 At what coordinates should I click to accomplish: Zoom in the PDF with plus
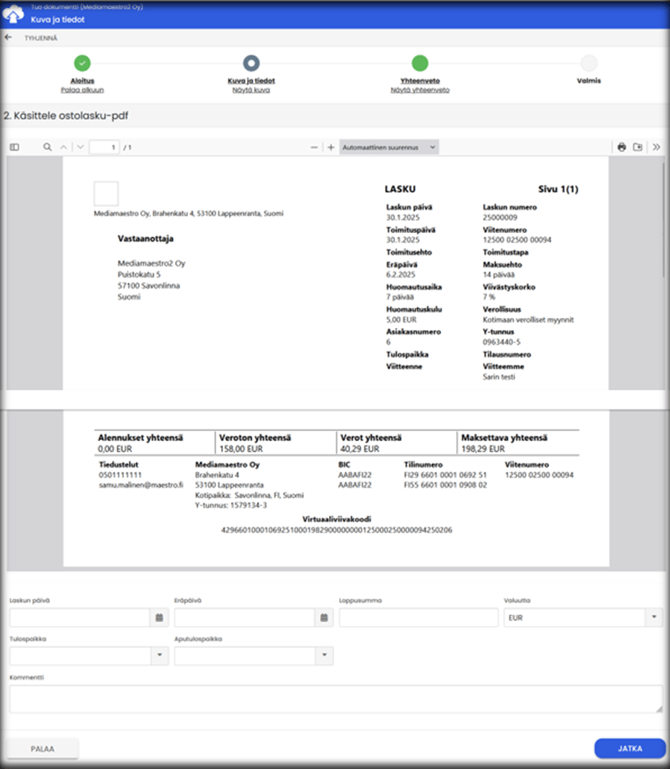tap(331, 147)
